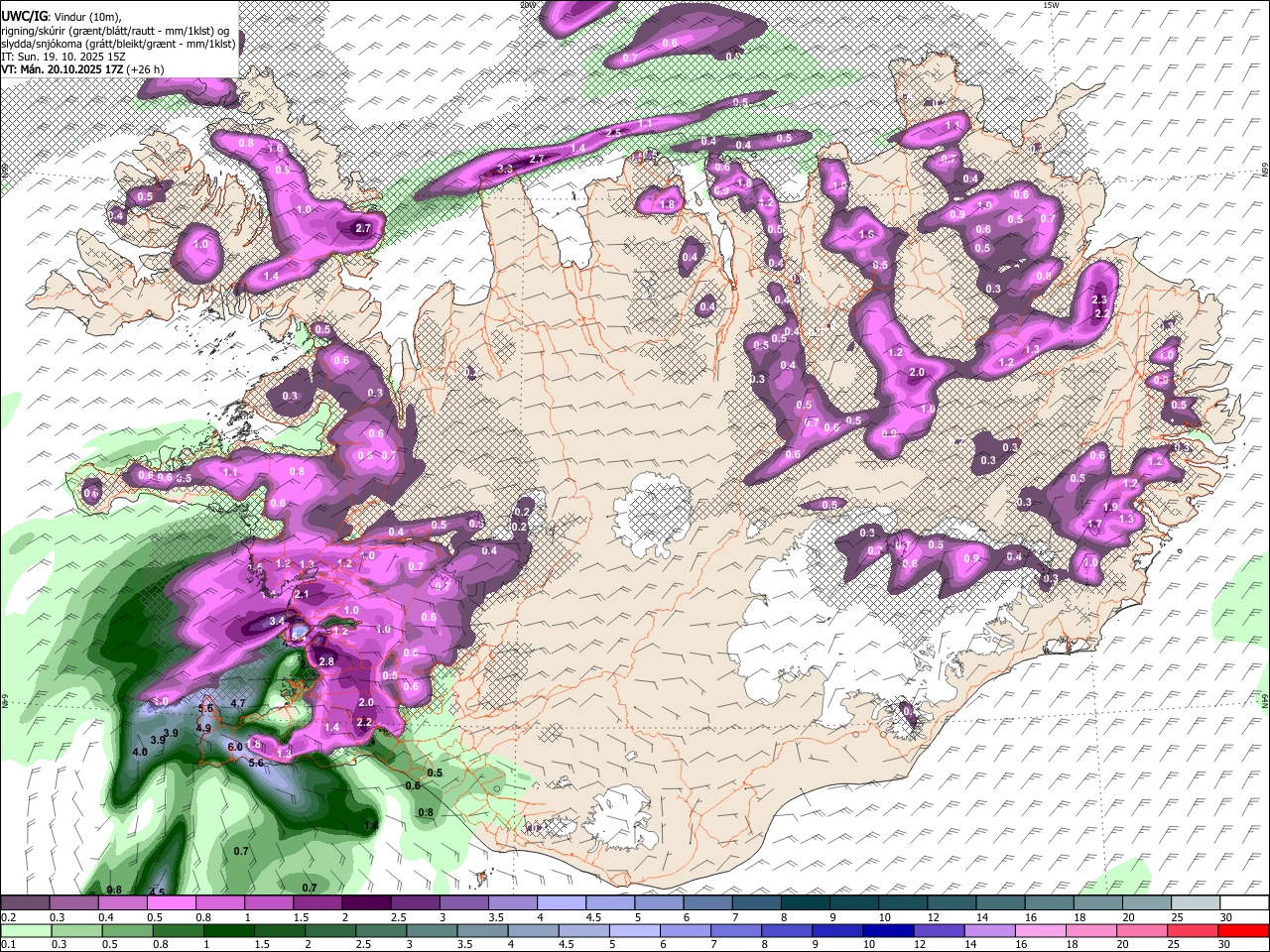
Task: Click the 2.8 precipitation value on the map
Action: (327, 660)
